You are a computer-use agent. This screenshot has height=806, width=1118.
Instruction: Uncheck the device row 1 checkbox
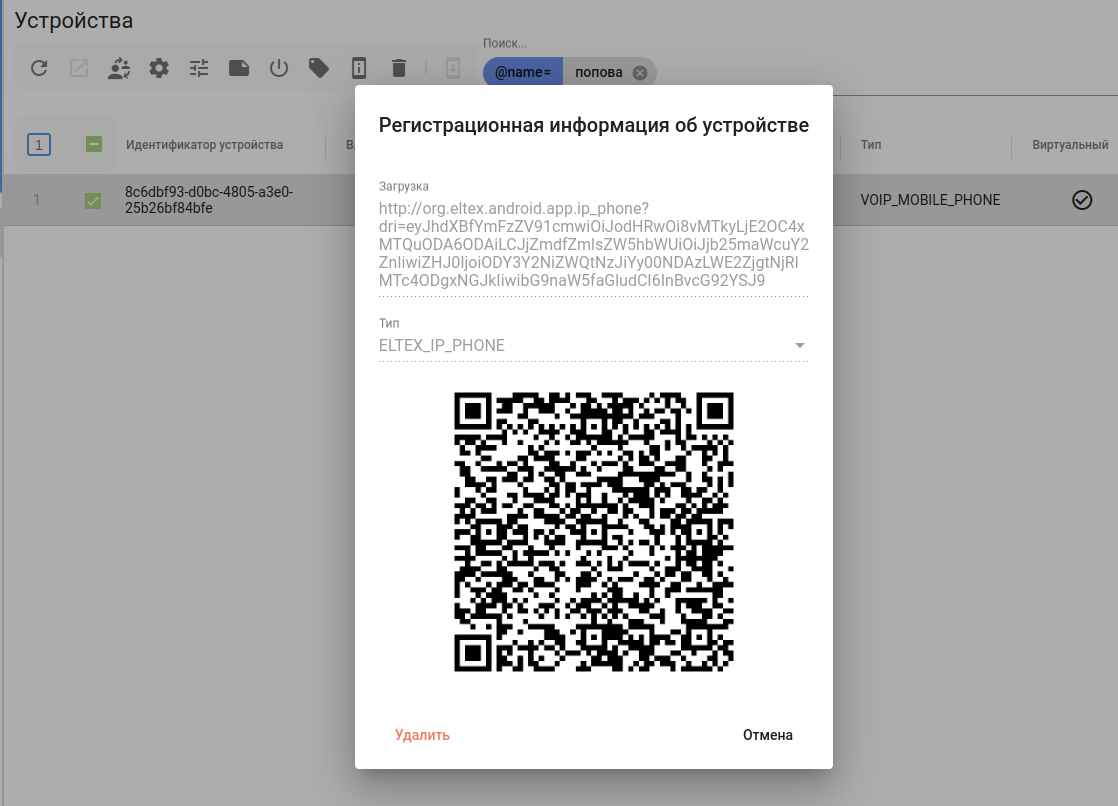pos(93,200)
